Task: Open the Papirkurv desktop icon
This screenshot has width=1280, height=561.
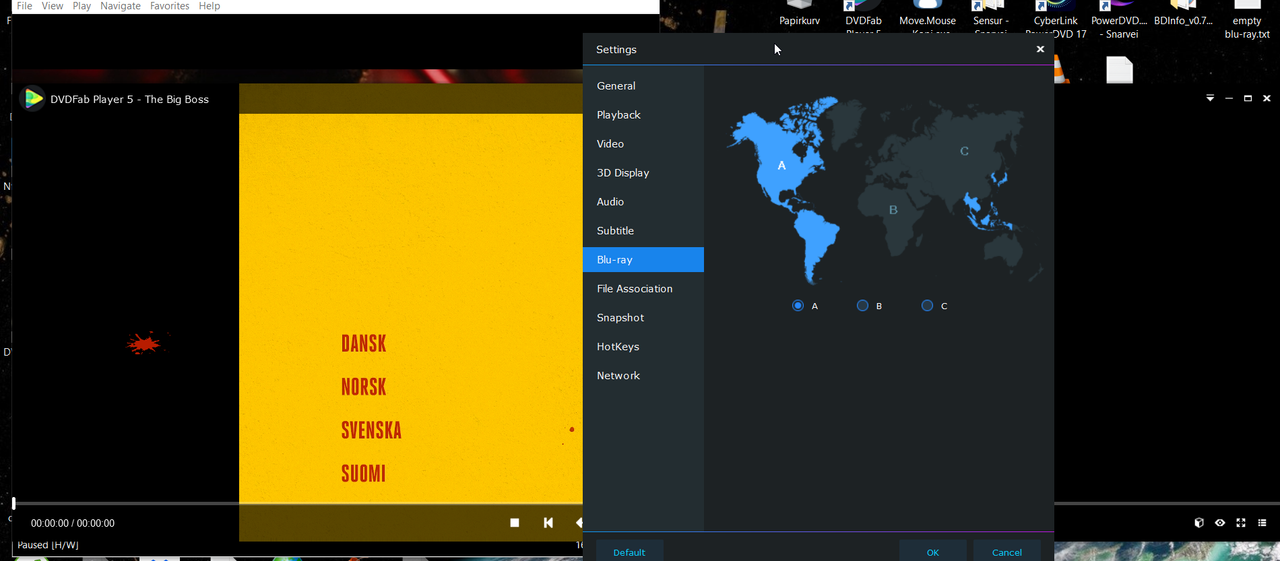Action: click(800, 14)
